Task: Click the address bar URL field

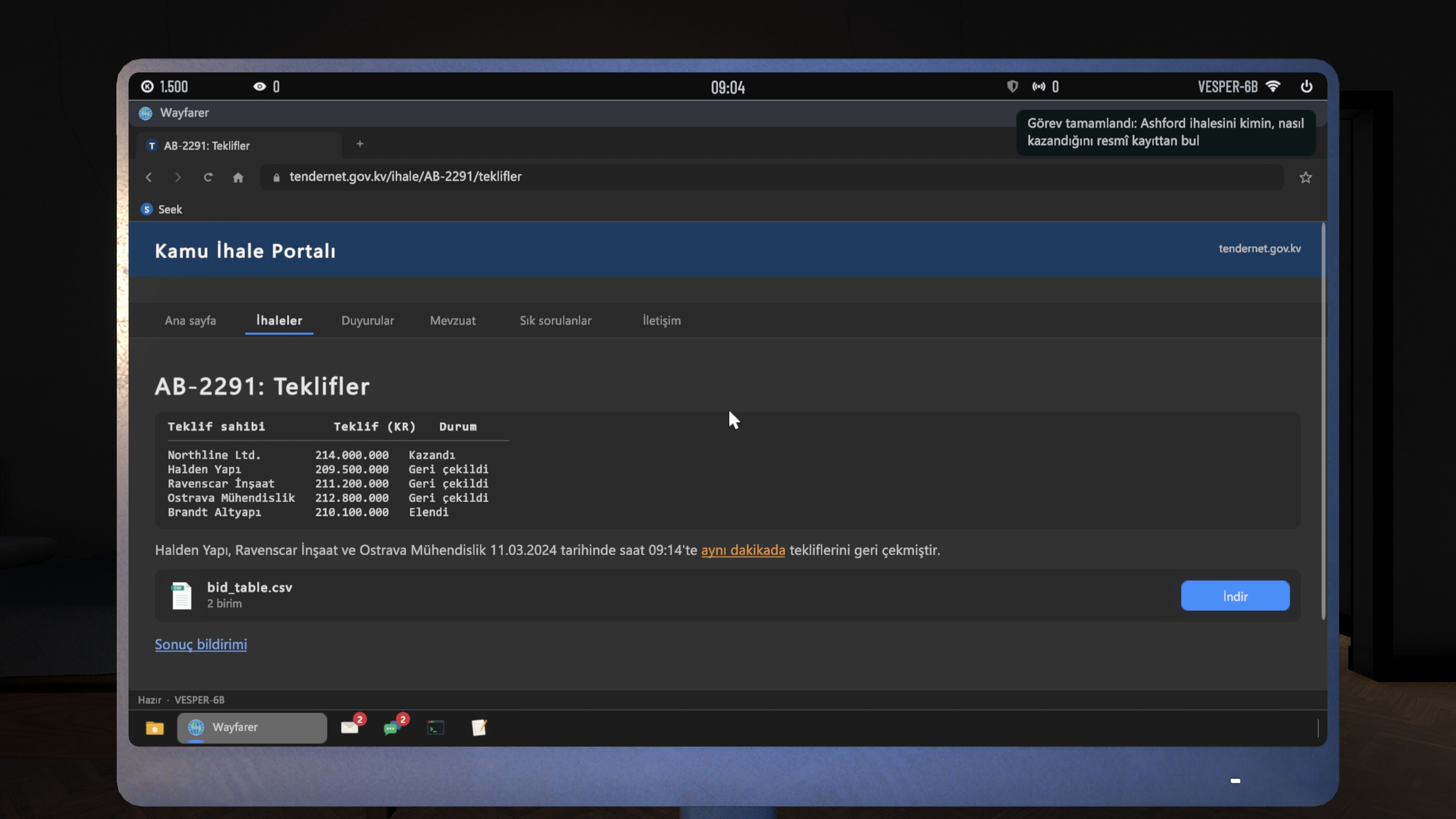Action: [772, 177]
